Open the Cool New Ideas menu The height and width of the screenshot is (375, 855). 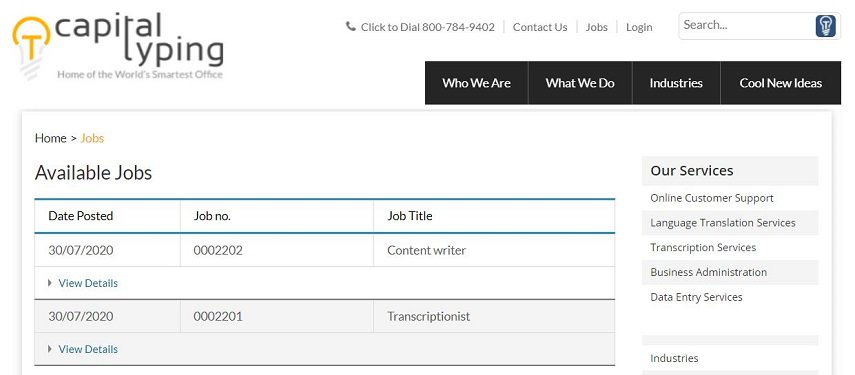[781, 83]
